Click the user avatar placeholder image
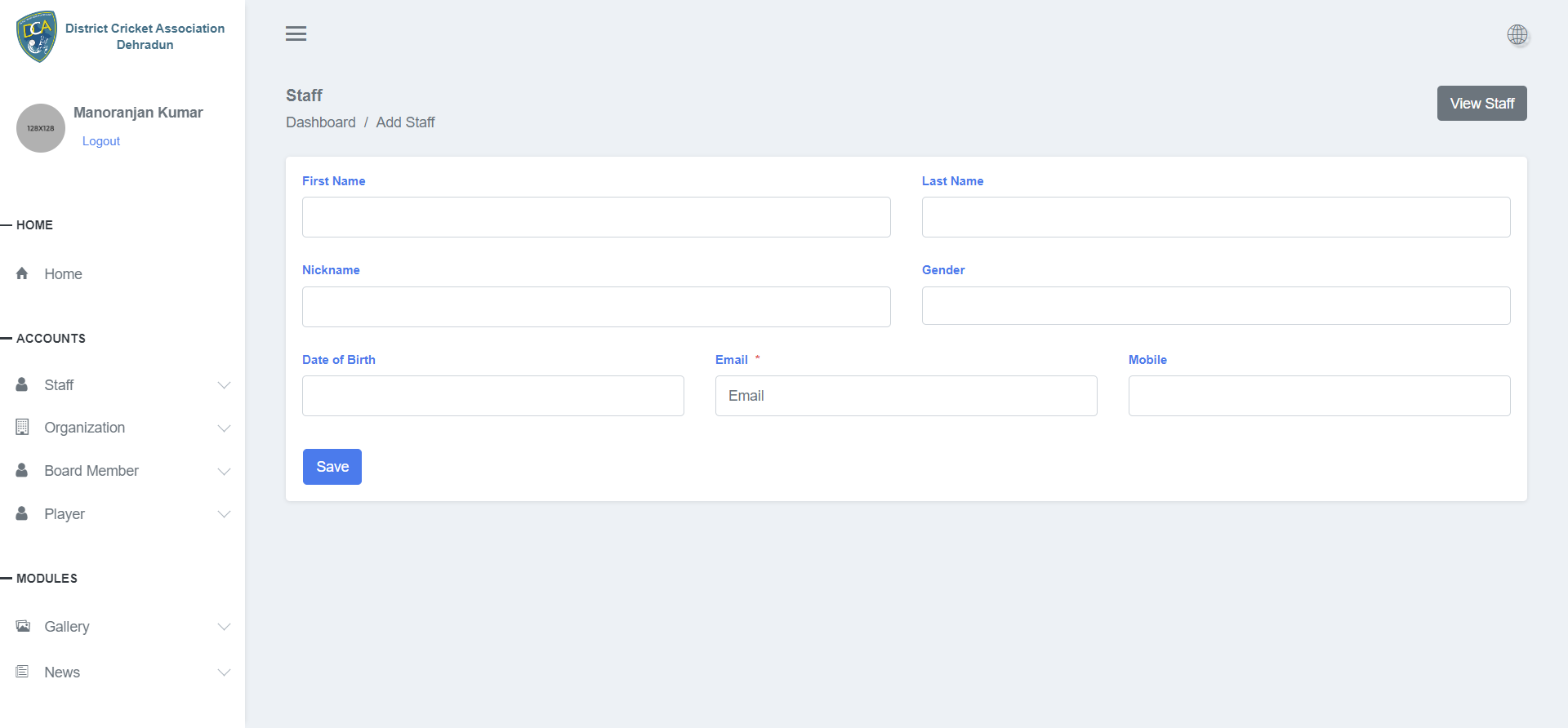The height and width of the screenshot is (728, 1568). (41, 128)
